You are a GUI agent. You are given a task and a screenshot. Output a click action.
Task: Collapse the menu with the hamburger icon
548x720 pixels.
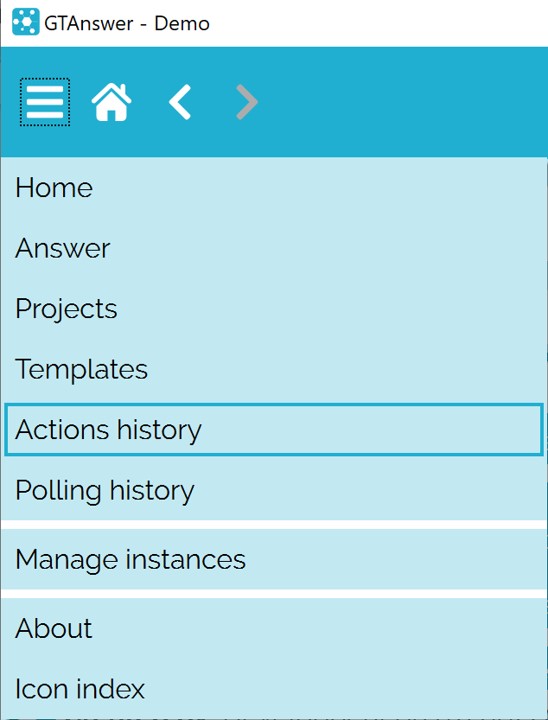coord(45,102)
